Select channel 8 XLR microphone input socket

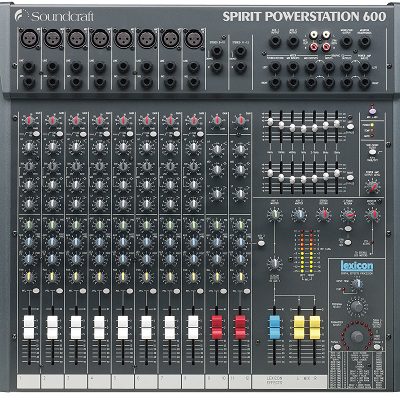pyautogui.click(x=194, y=38)
